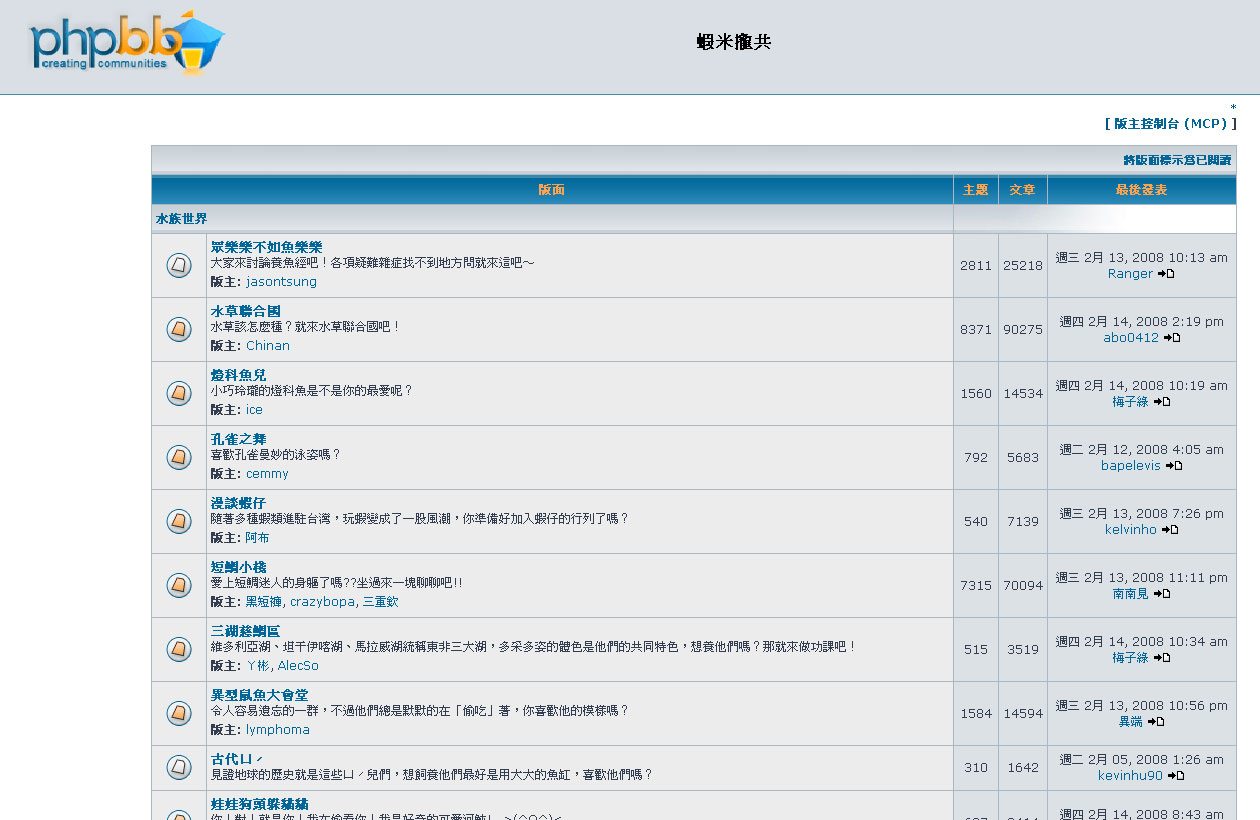Click 將版面標示為已閱讀 link
Image resolution: width=1260 pixels, height=820 pixels.
tap(1177, 160)
